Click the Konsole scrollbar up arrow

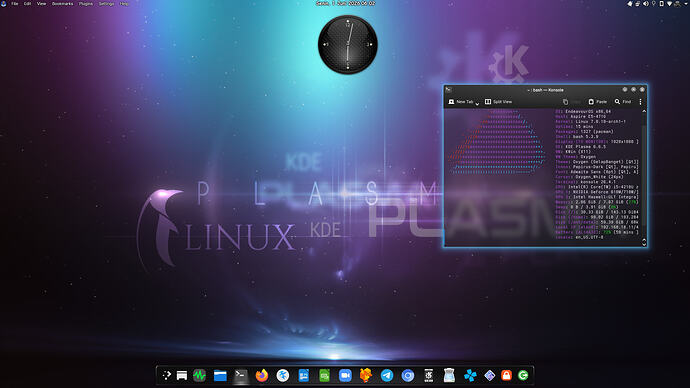tap(644, 111)
